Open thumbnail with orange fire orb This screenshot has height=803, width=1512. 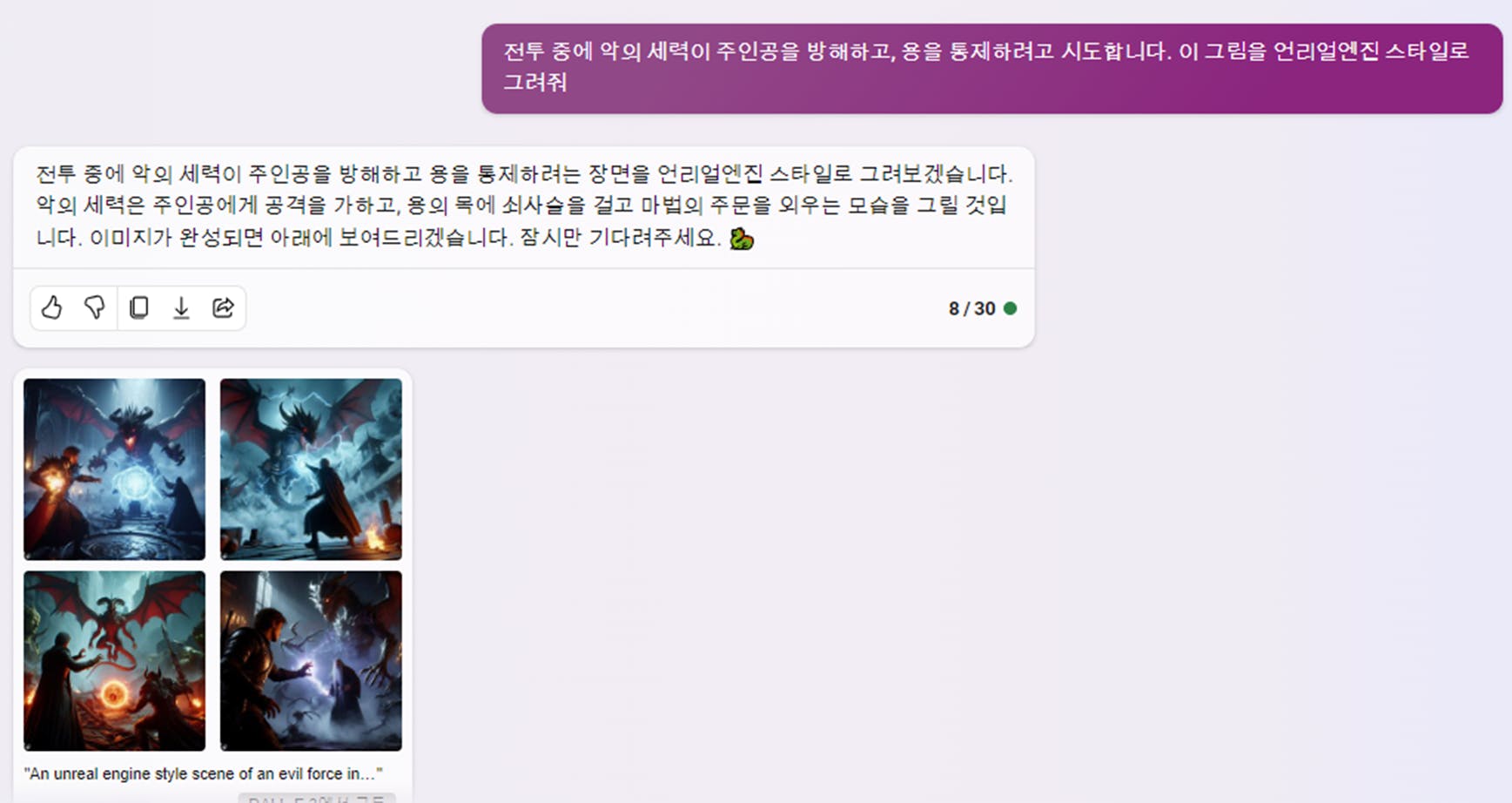[x=114, y=660]
